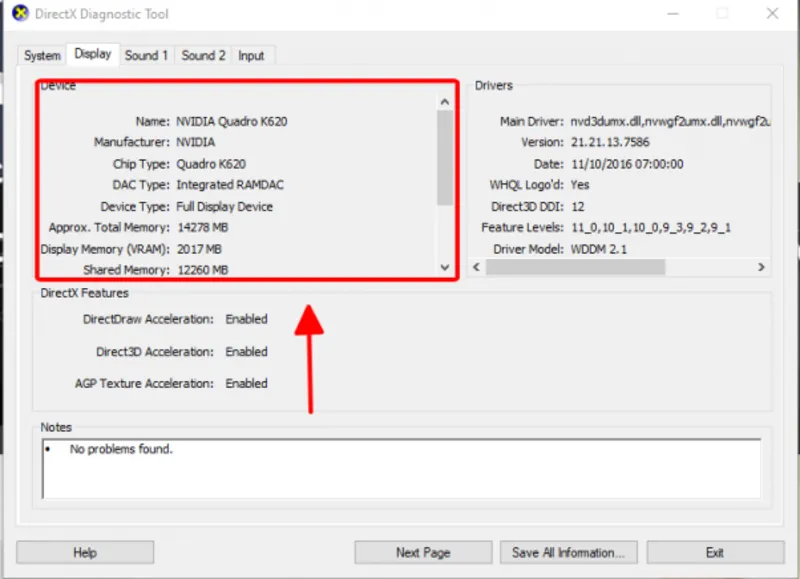Click the NVIDIA Quadro K620 name value
Screen dimensions: 800x579
(x=232, y=121)
